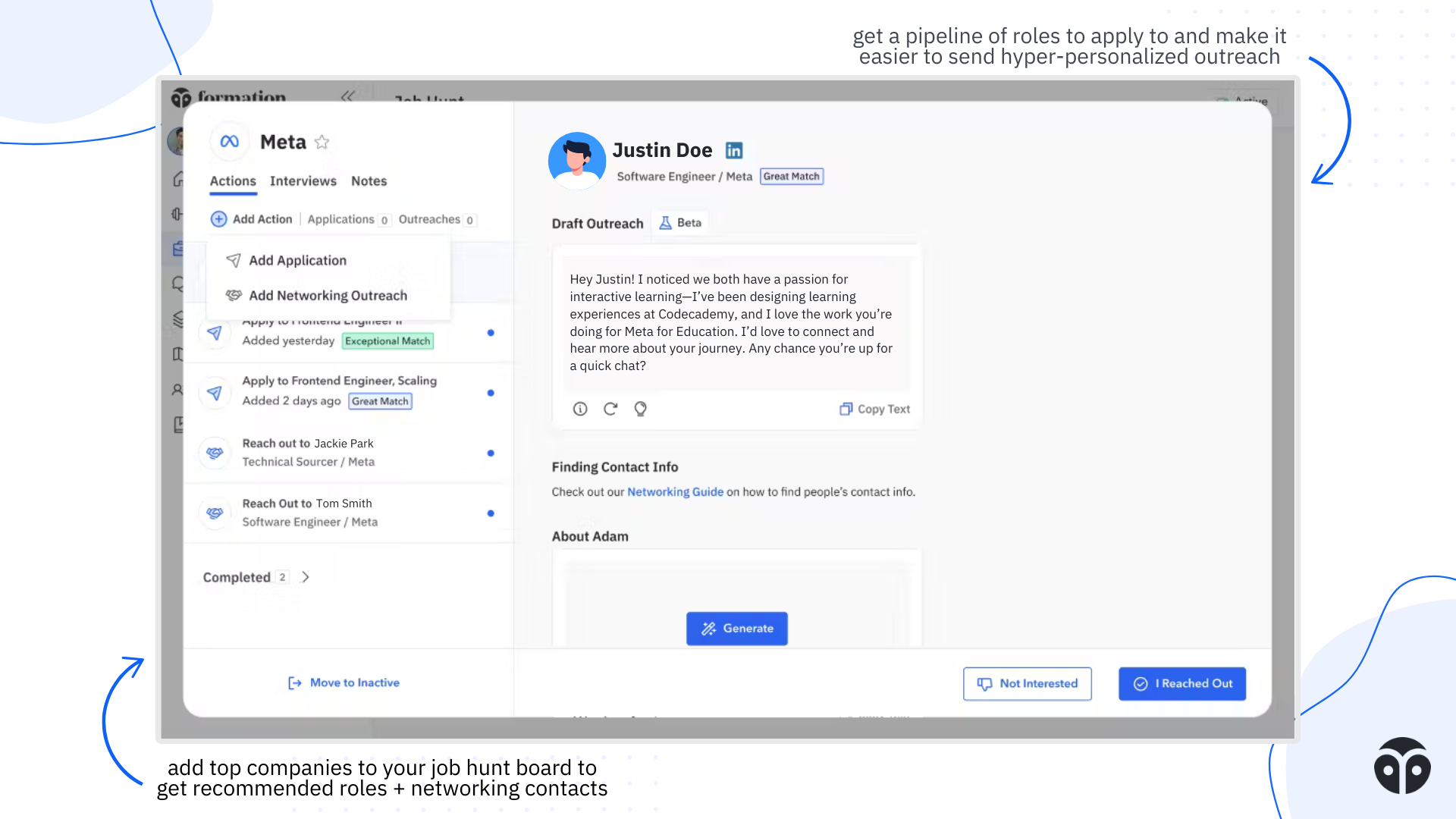The image size is (1456, 819).
Task: Star the Meta company as favorite
Action: (322, 142)
